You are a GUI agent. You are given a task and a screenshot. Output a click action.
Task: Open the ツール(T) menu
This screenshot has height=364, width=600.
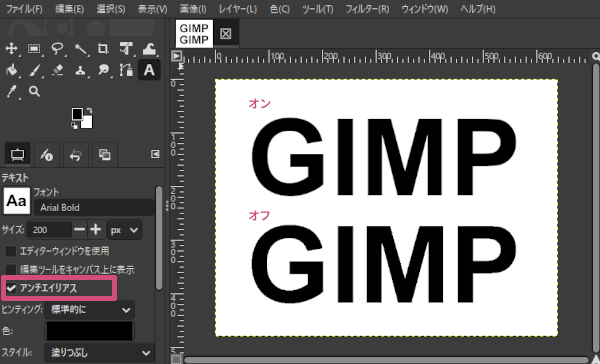click(x=318, y=9)
